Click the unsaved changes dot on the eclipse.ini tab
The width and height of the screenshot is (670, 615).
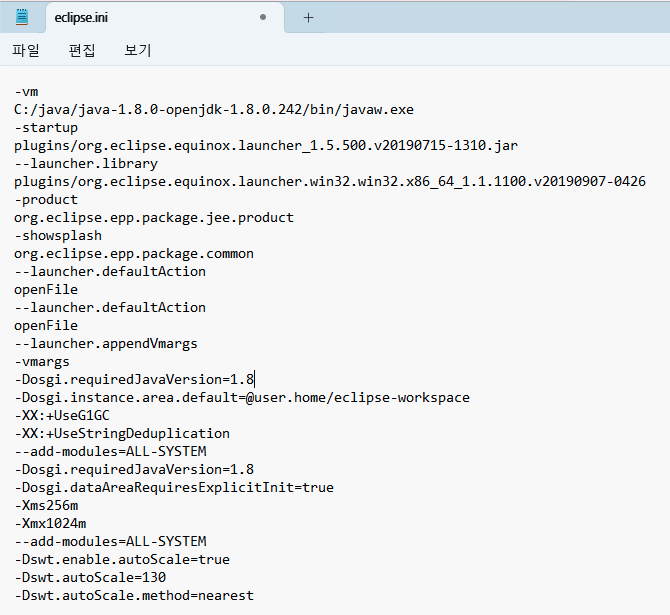pos(263,17)
